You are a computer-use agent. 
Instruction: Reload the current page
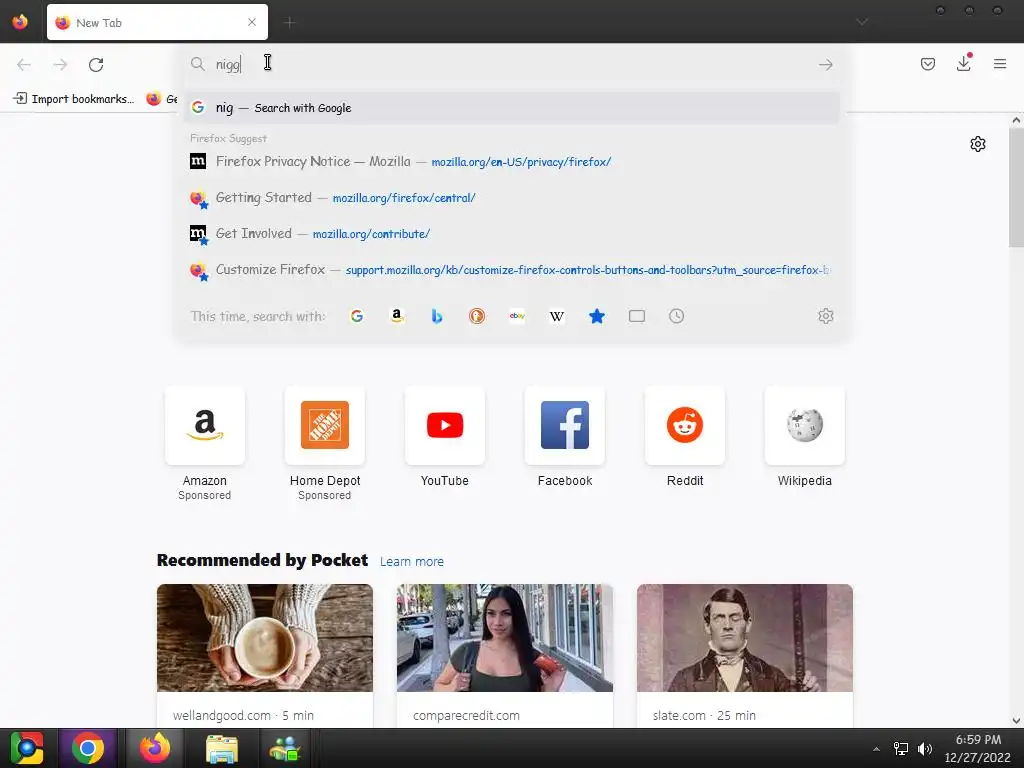tap(96, 65)
